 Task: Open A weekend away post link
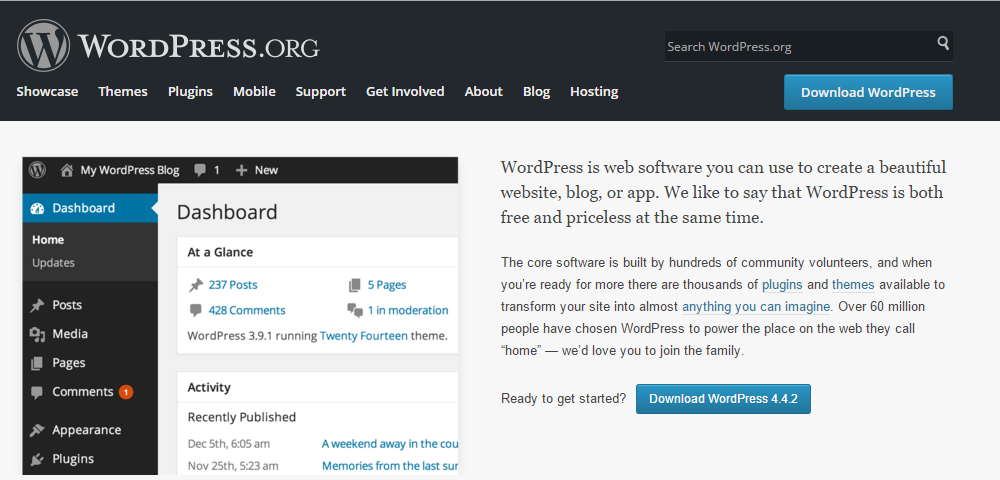(389, 444)
